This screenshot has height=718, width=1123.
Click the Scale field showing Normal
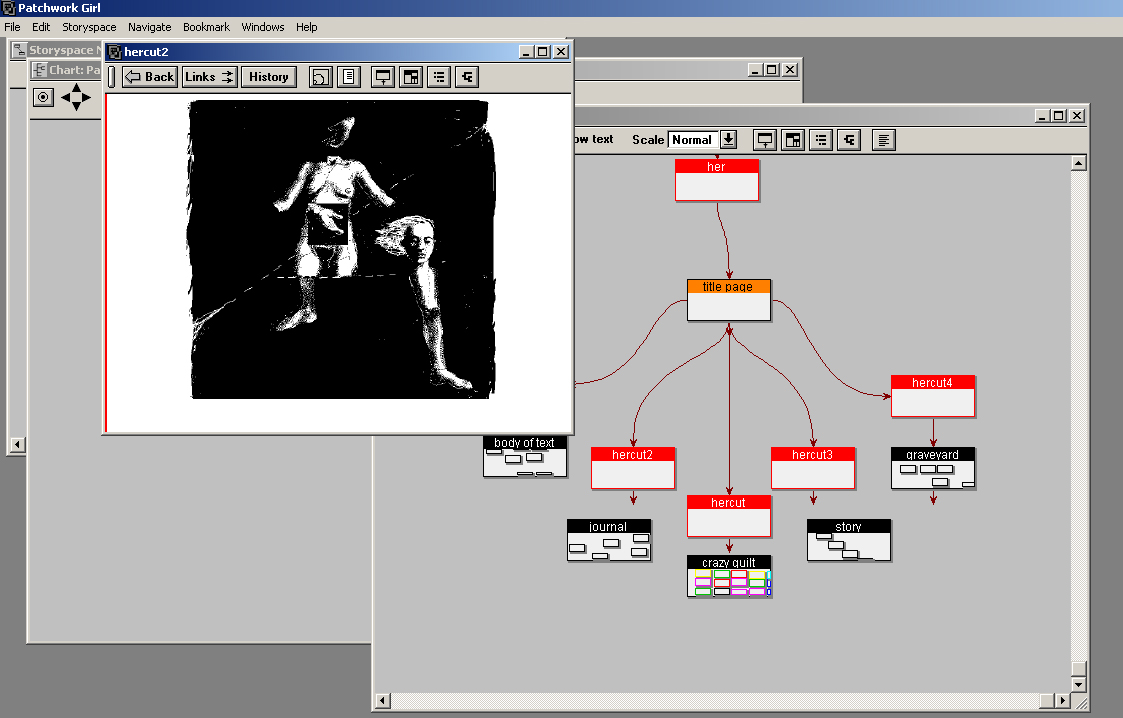coord(693,140)
